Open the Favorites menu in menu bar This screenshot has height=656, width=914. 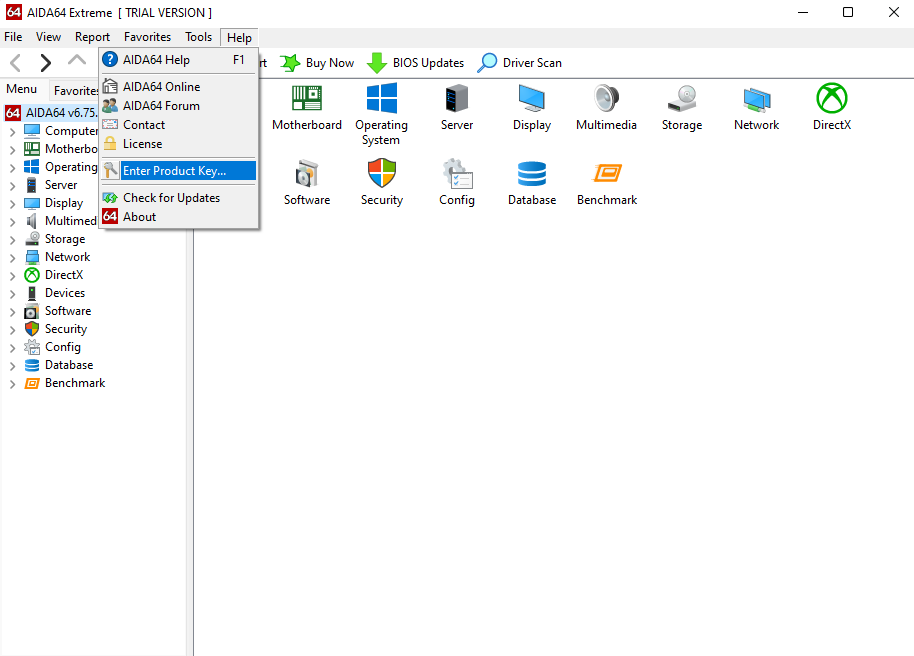[x=147, y=37]
